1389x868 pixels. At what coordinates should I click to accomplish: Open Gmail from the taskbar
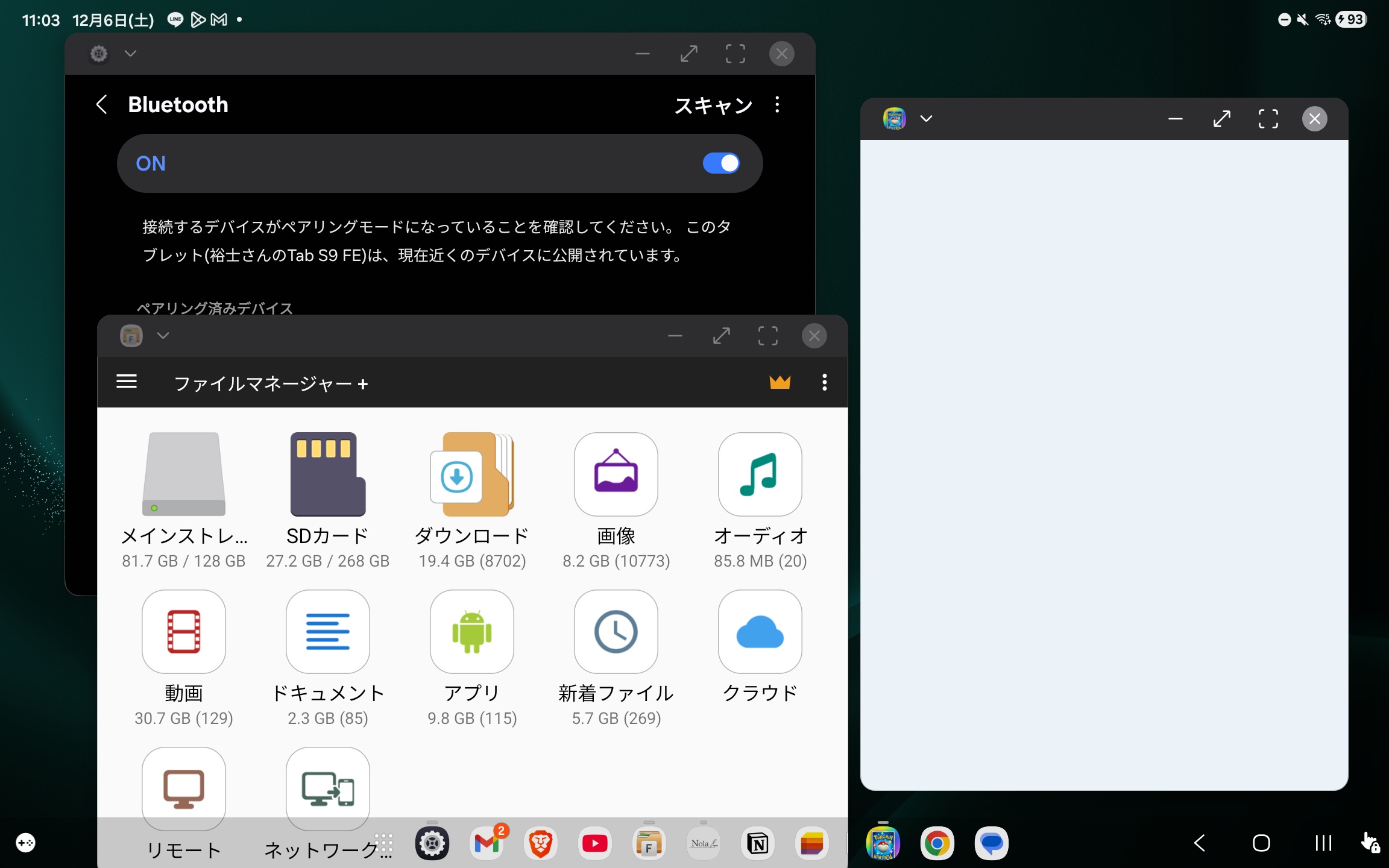click(x=487, y=843)
